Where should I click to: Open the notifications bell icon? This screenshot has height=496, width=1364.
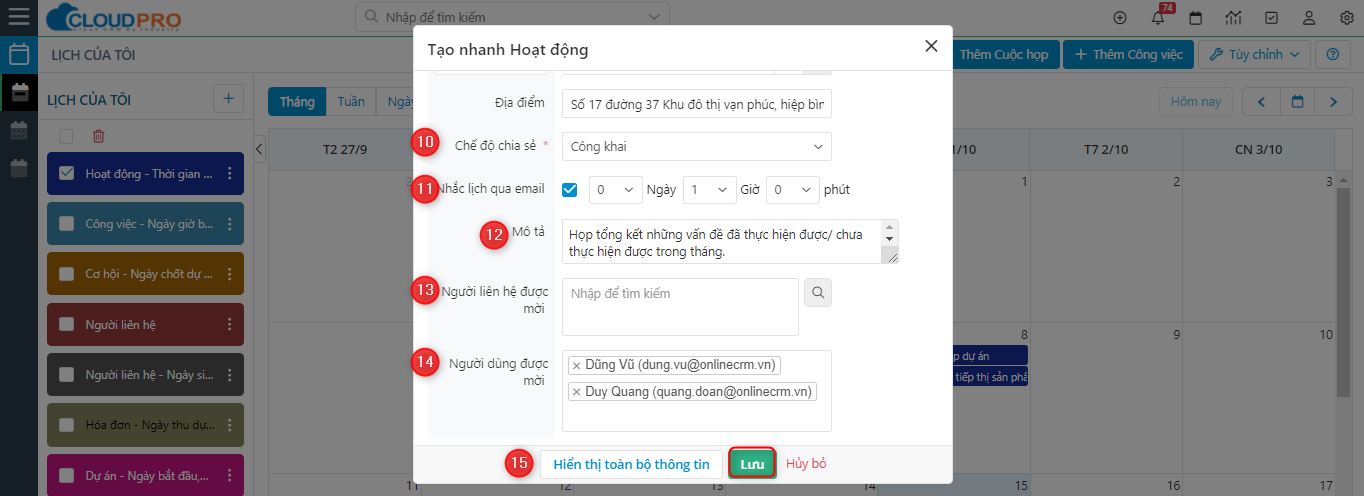(x=1158, y=18)
